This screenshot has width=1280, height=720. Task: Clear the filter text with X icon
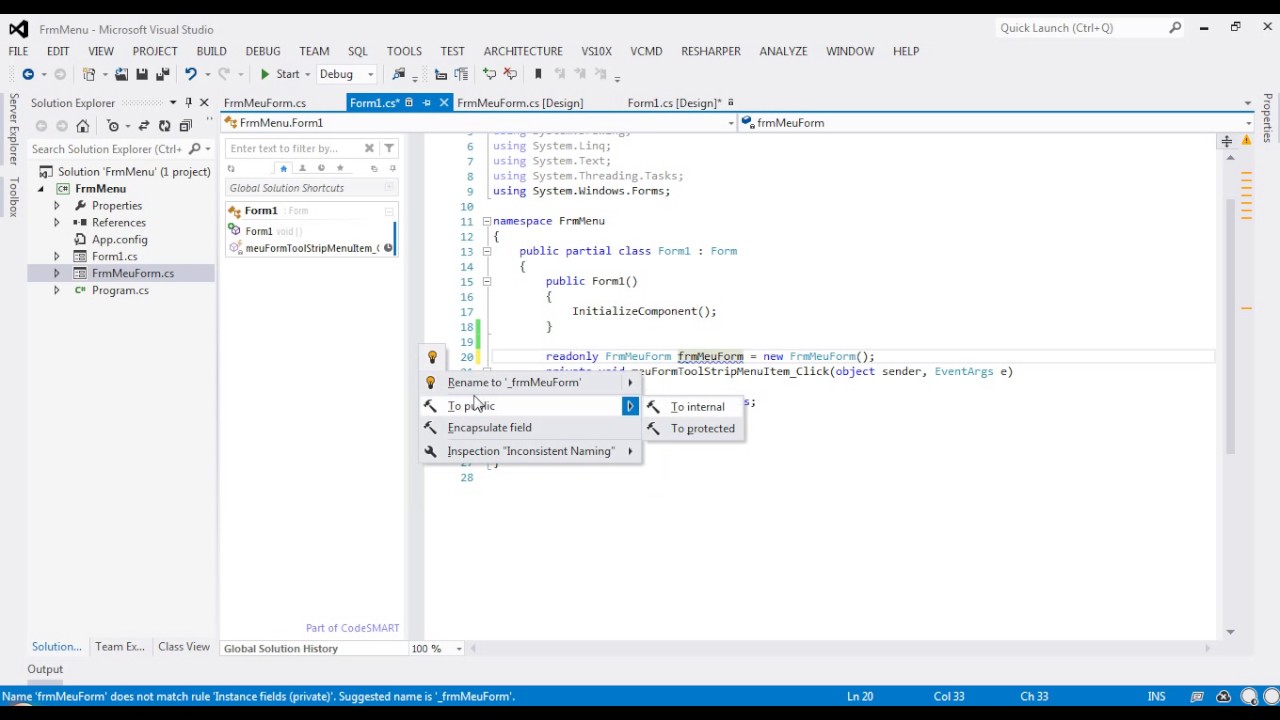point(369,149)
